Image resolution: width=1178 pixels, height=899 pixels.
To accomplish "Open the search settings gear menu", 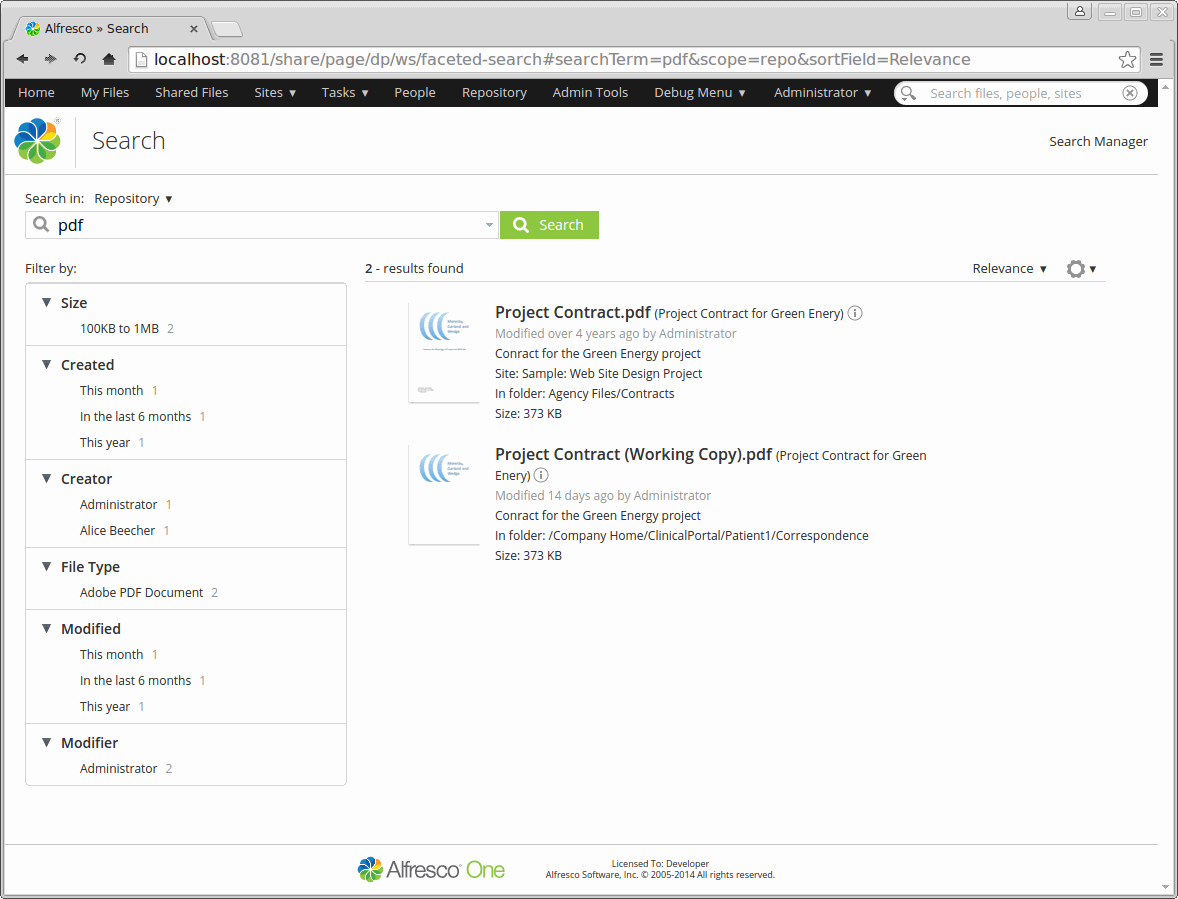I will [x=1081, y=269].
